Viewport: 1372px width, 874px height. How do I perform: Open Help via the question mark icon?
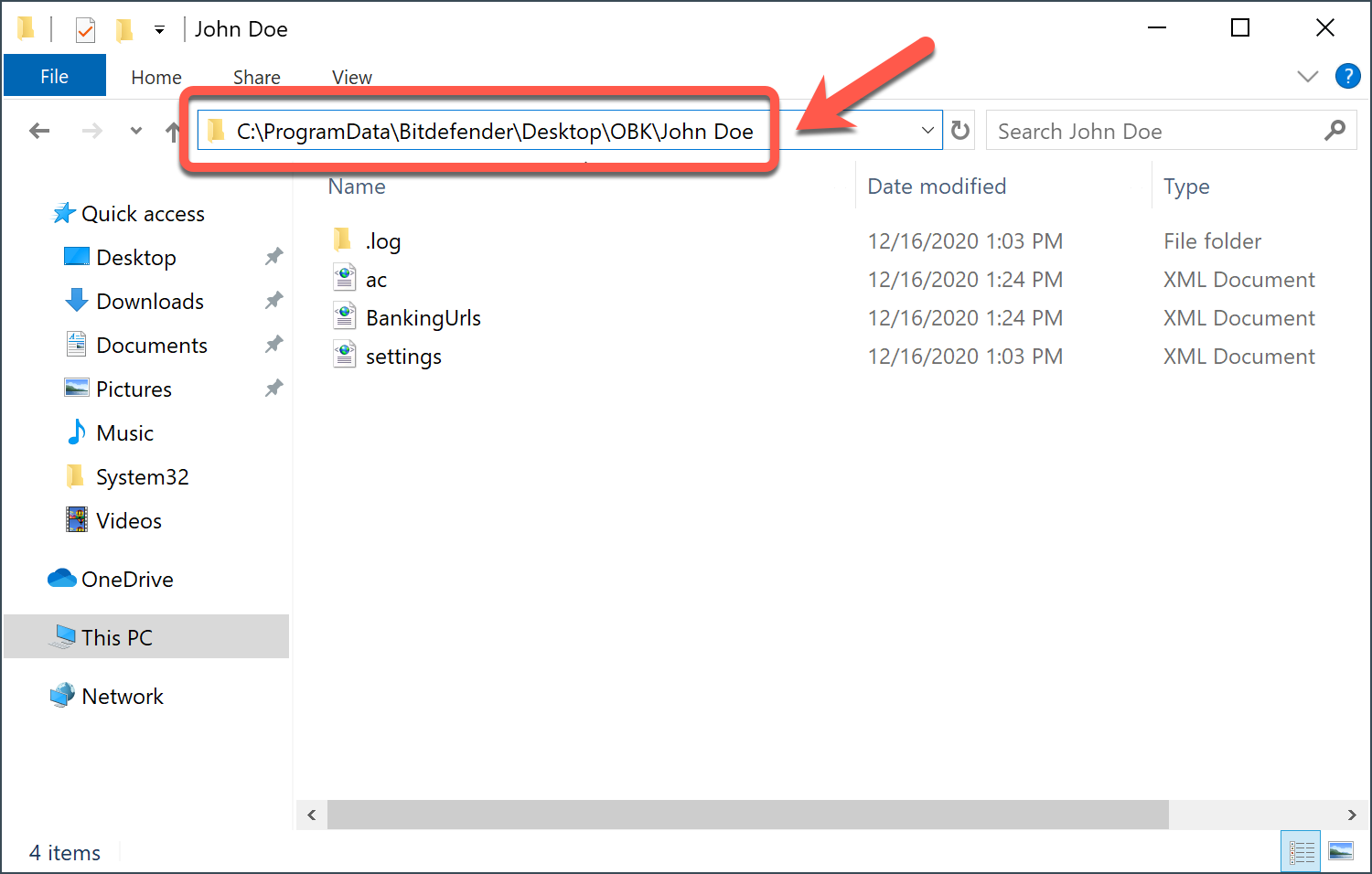click(x=1347, y=76)
